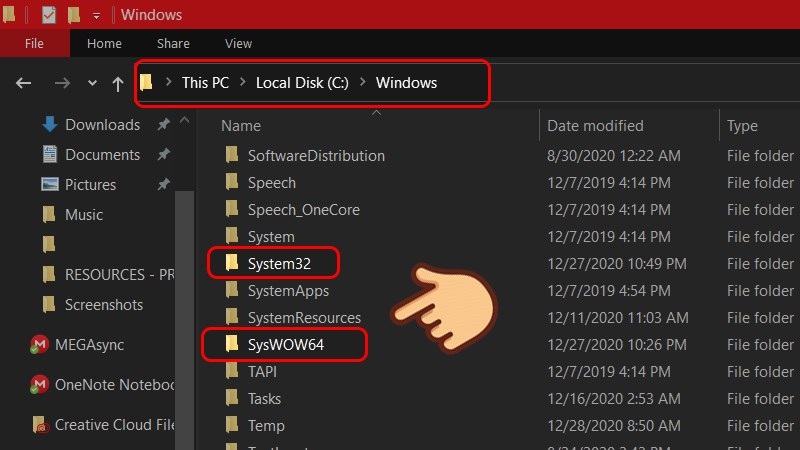Click the MEGAsync red M icon
800x450 pixels.
(x=39, y=344)
